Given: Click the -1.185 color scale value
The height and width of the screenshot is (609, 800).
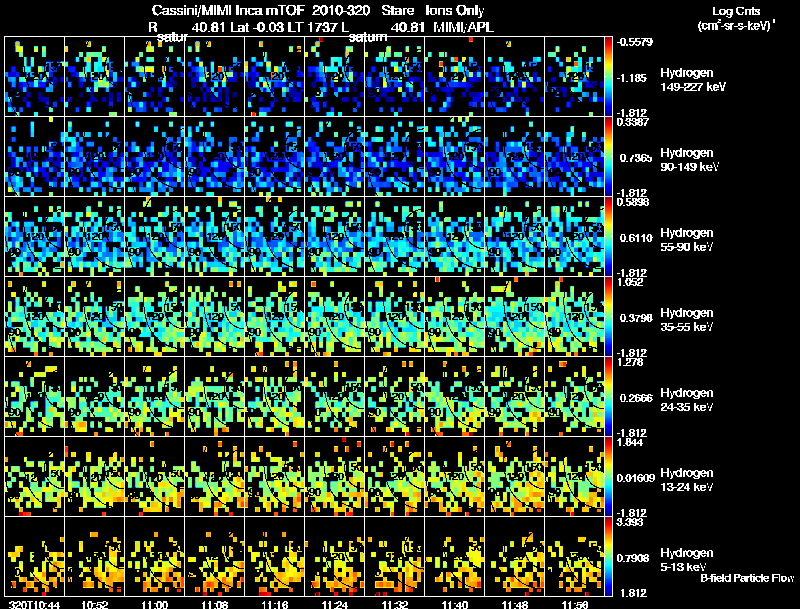Looking at the screenshot, I should [632, 78].
